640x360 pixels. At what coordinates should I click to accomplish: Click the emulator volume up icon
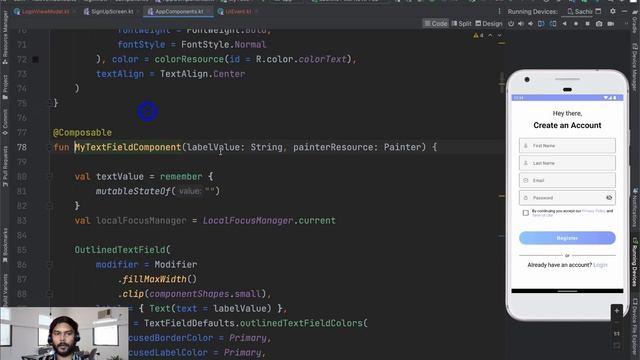tap(521, 24)
